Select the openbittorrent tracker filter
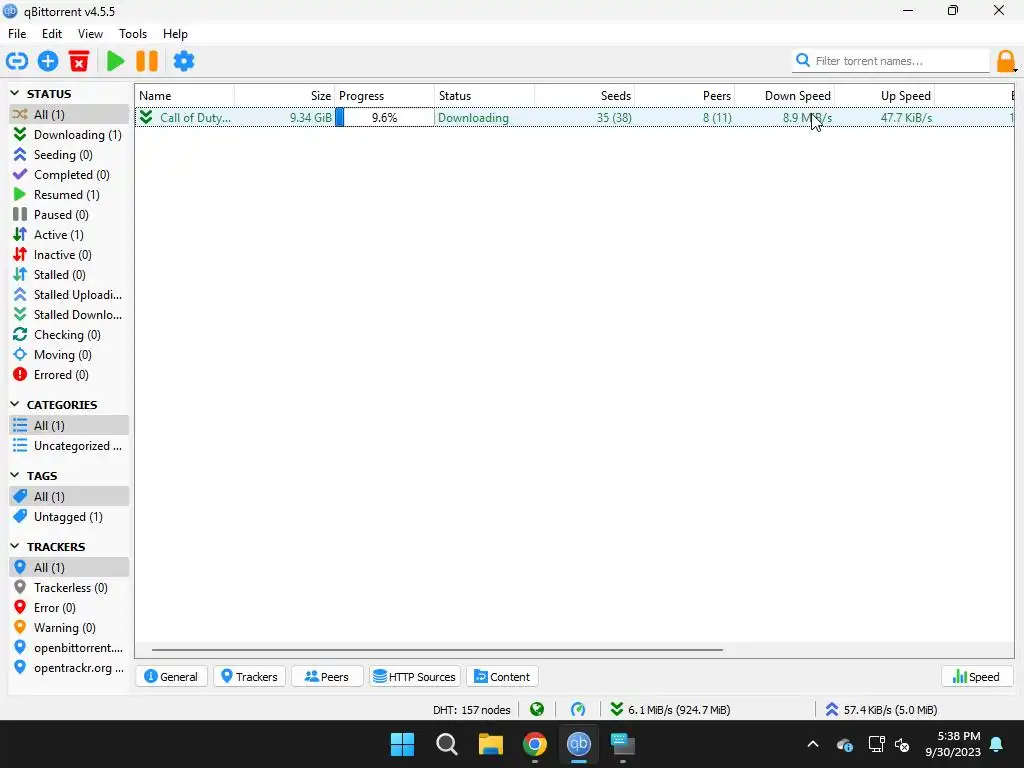1024x768 pixels. (x=68, y=648)
